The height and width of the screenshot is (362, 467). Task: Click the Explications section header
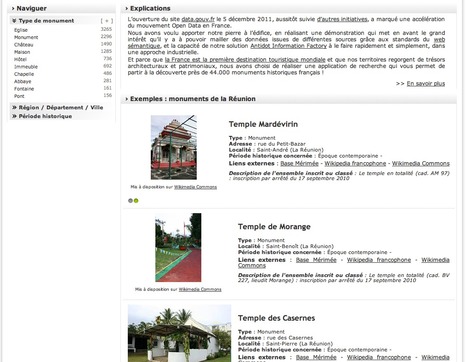coord(289,8)
